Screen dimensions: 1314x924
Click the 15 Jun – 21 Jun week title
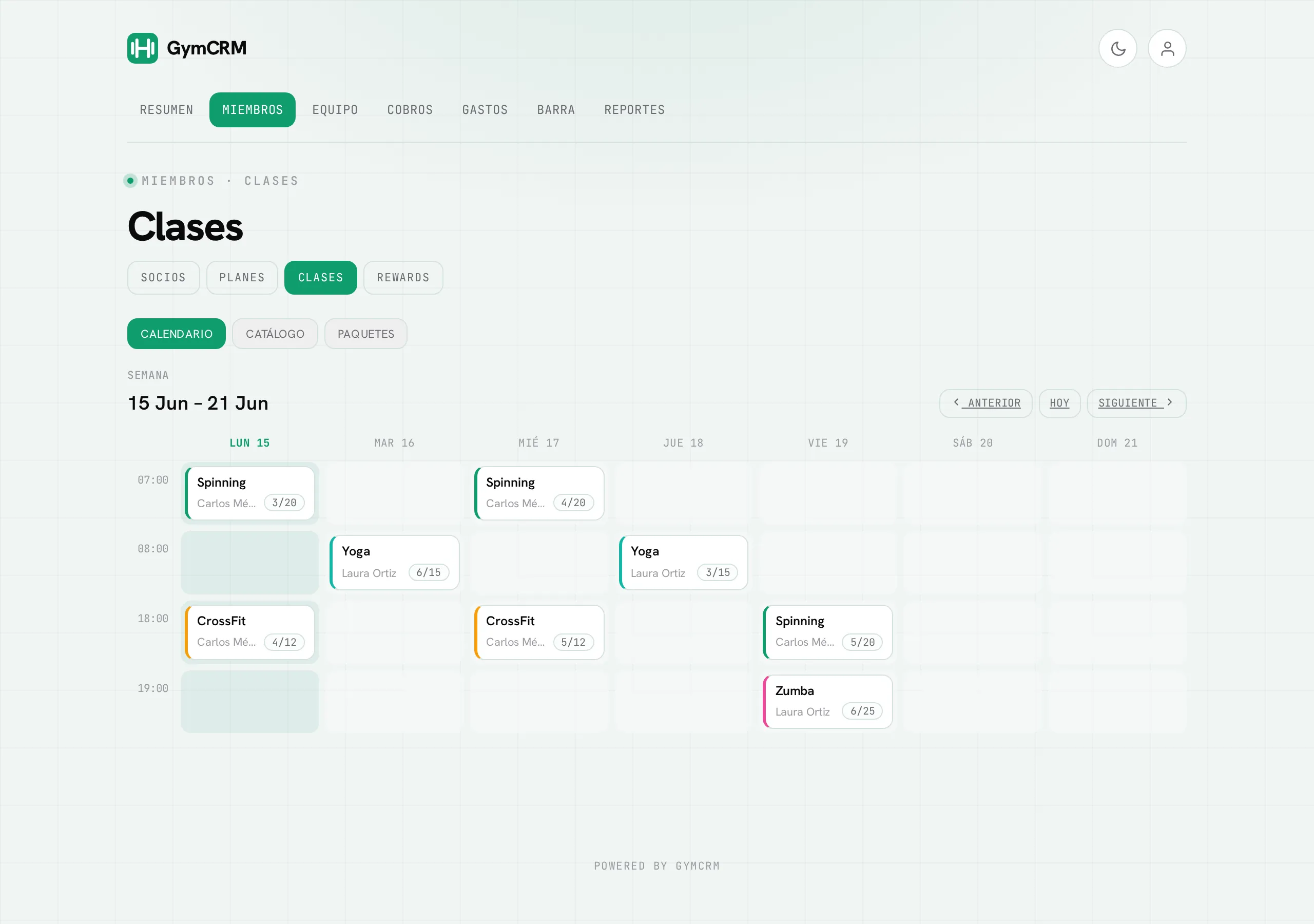(198, 403)
